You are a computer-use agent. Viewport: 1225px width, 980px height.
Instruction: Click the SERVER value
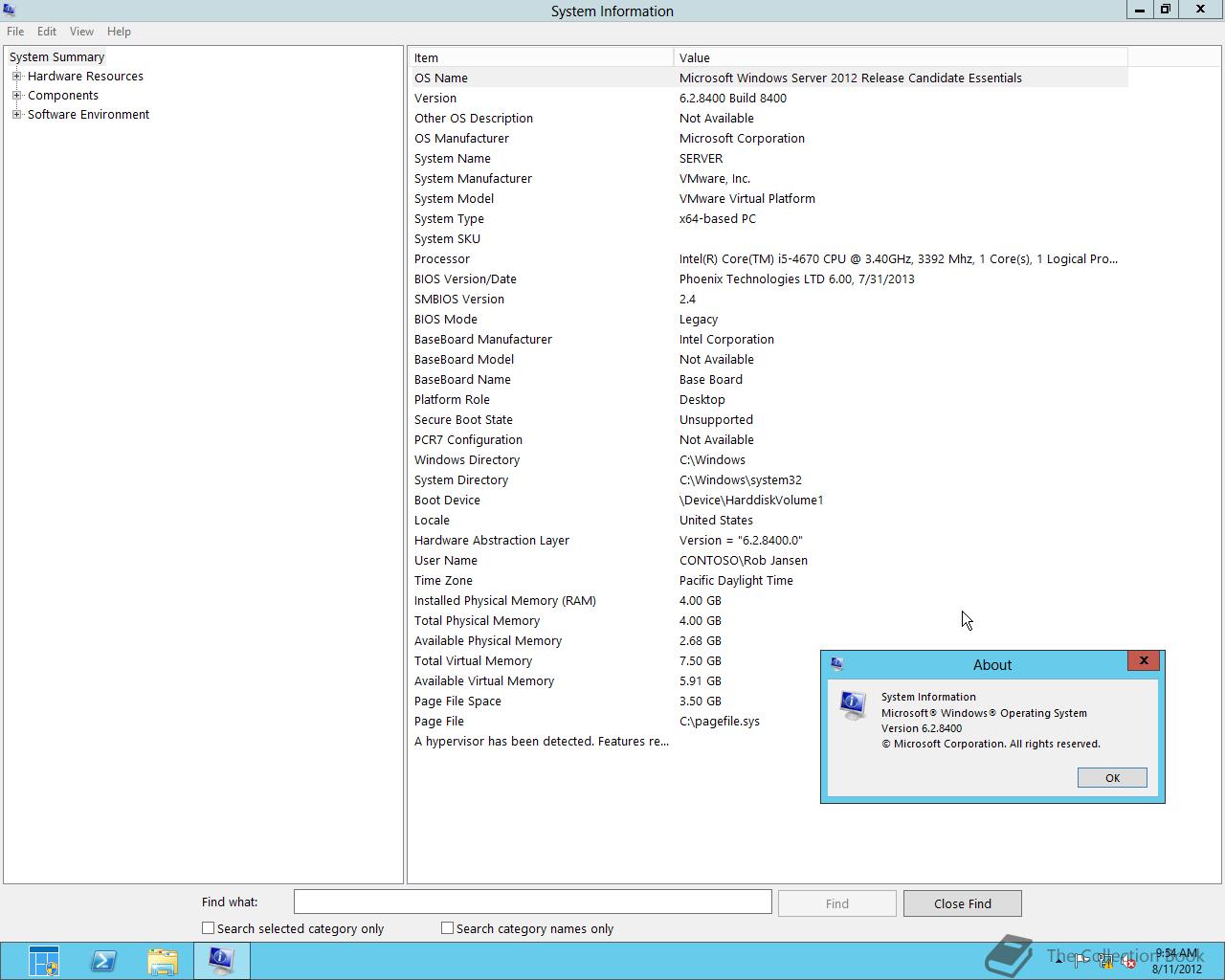point(701,158)
